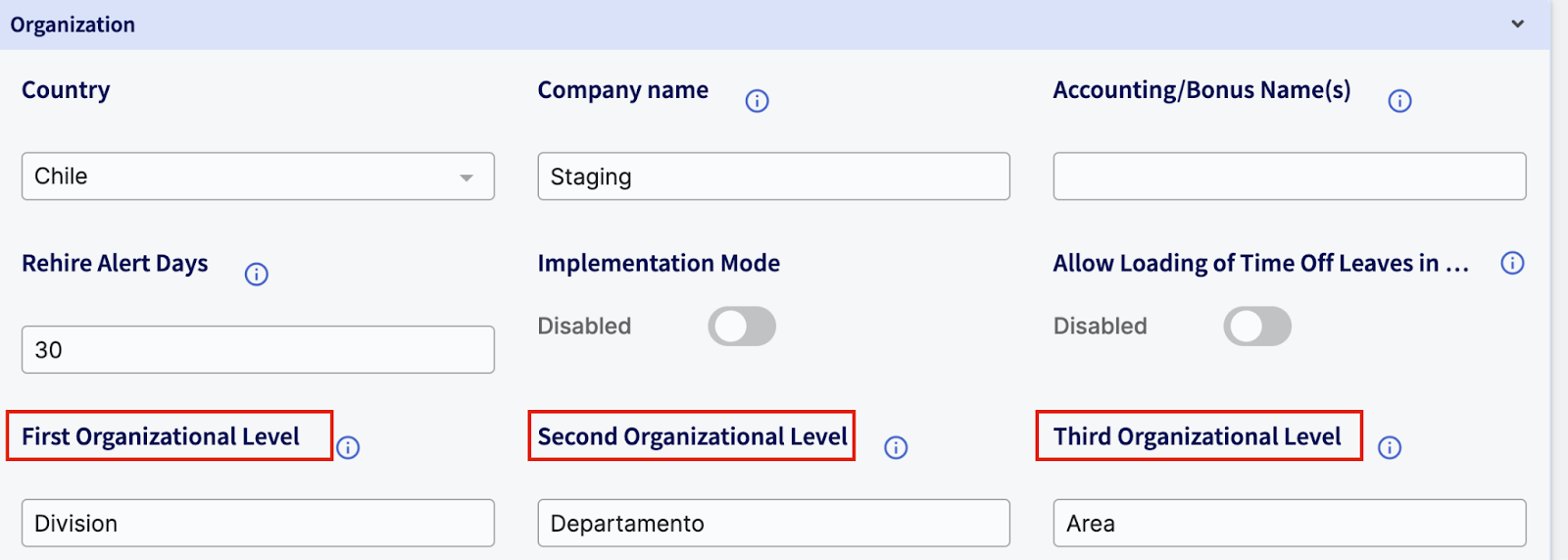Click the Second Organizational Level field Departamento
Image resolution: width=1568 pixels, height=560 pixels.
click(773, 523)
